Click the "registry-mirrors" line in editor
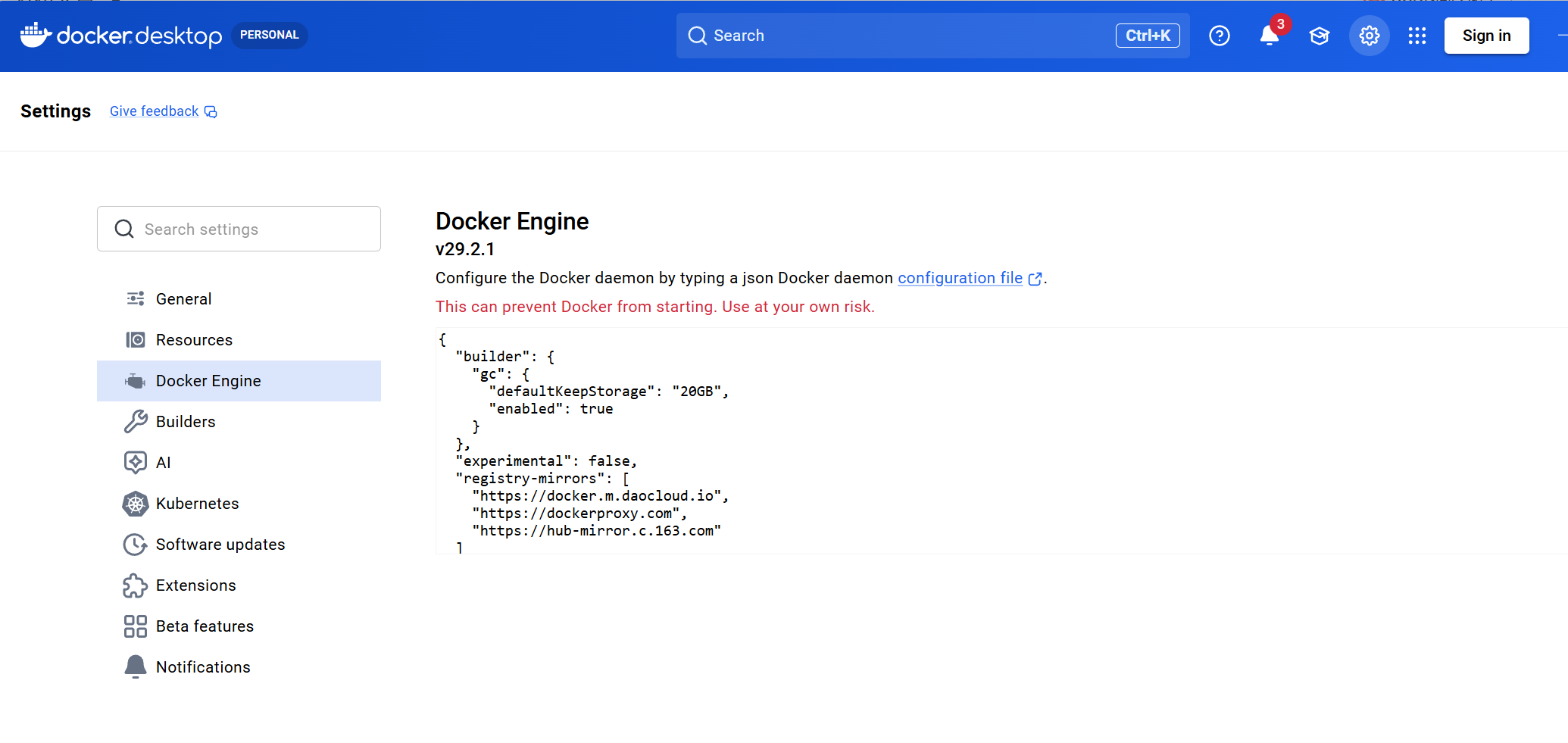This screenshot has width=1568, height=743. 542,479
